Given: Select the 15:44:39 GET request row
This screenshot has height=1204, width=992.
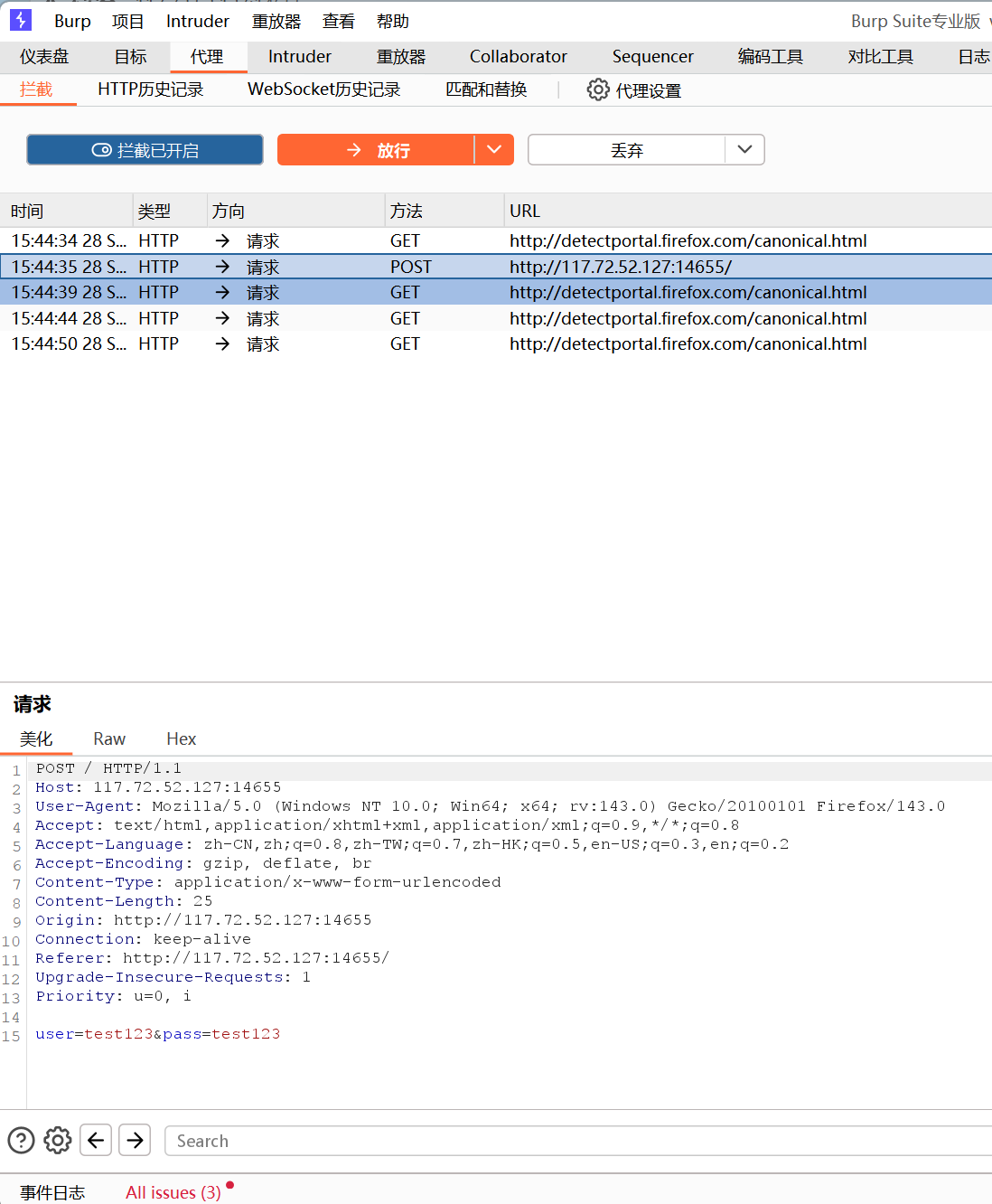Looking at the screenshot, I should pyautogui.click(x=496, y=292).
